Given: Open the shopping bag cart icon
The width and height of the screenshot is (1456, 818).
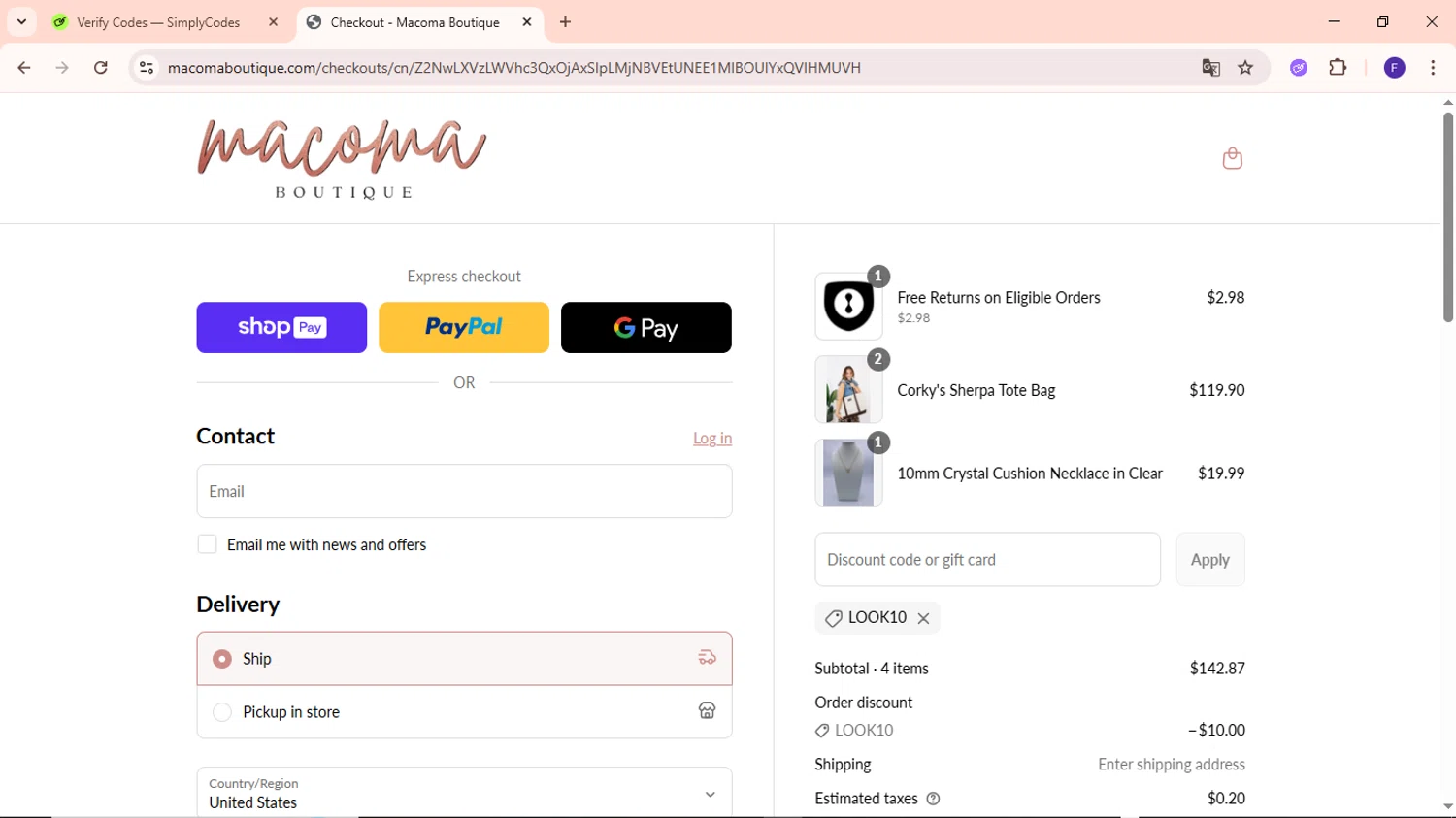Looking at the screenshot, I should 1232,158.
